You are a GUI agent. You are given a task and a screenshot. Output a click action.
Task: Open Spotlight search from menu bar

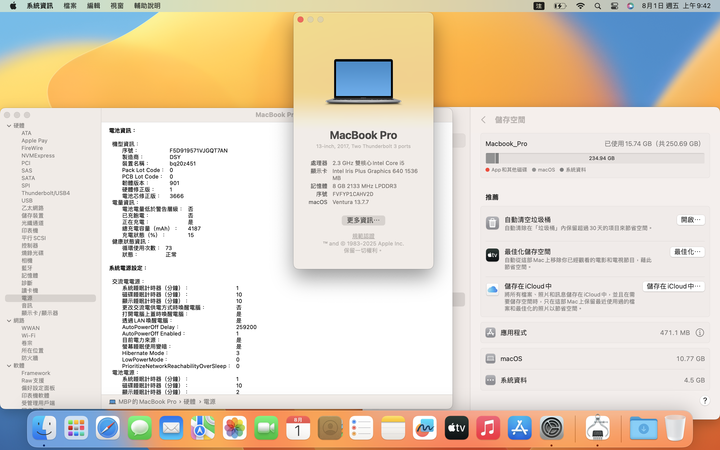tap(597, 6)
